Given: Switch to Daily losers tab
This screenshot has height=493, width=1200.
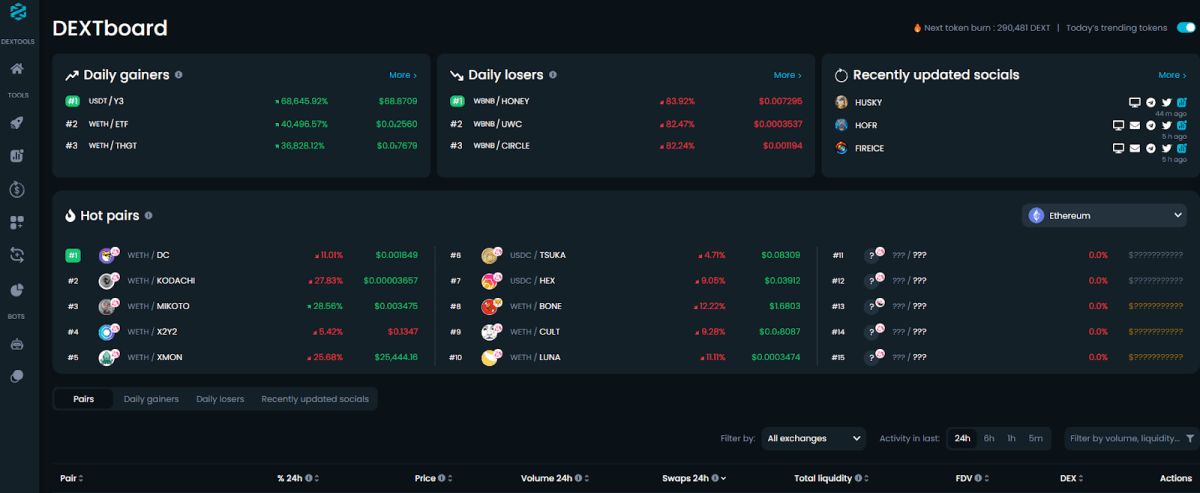Looking at the screenshot, I should 220,399.
